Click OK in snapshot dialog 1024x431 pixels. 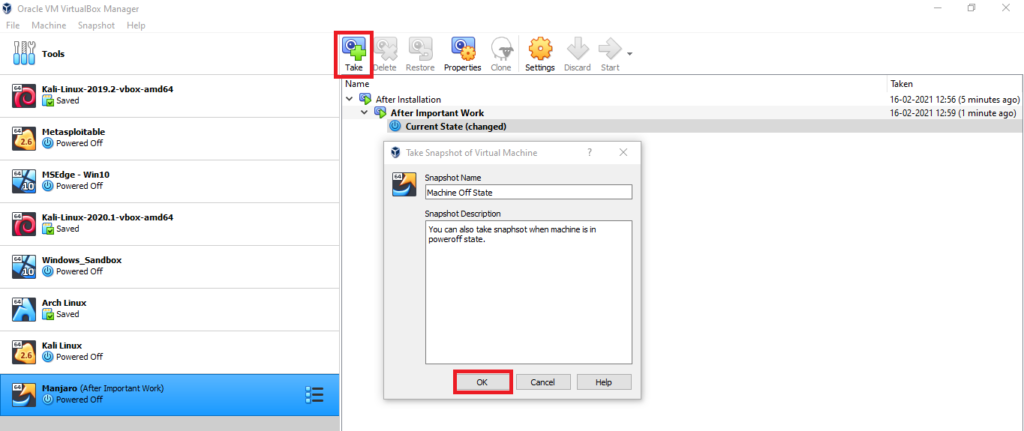481,382
